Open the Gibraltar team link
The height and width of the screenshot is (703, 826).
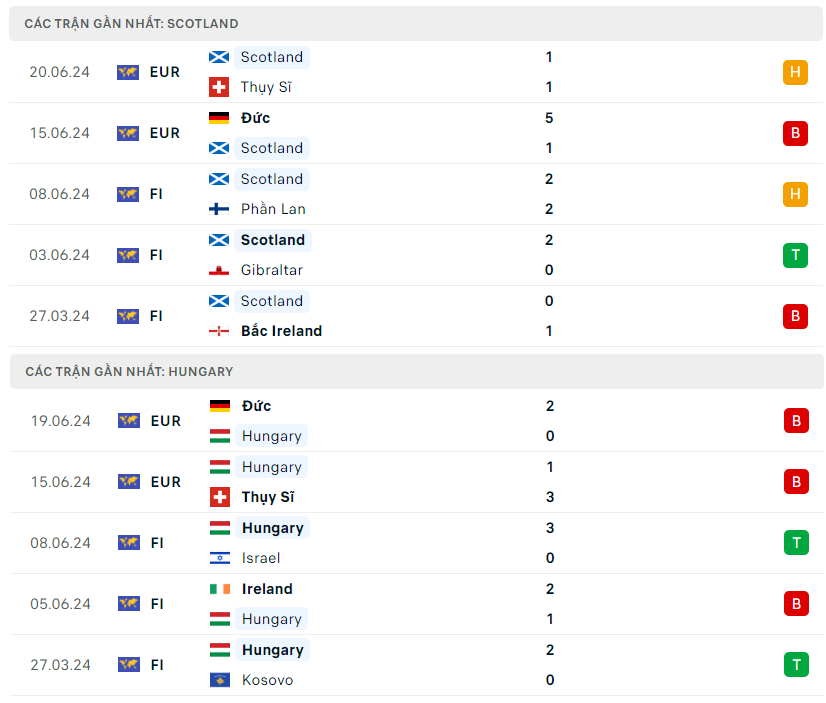(271, 270)
